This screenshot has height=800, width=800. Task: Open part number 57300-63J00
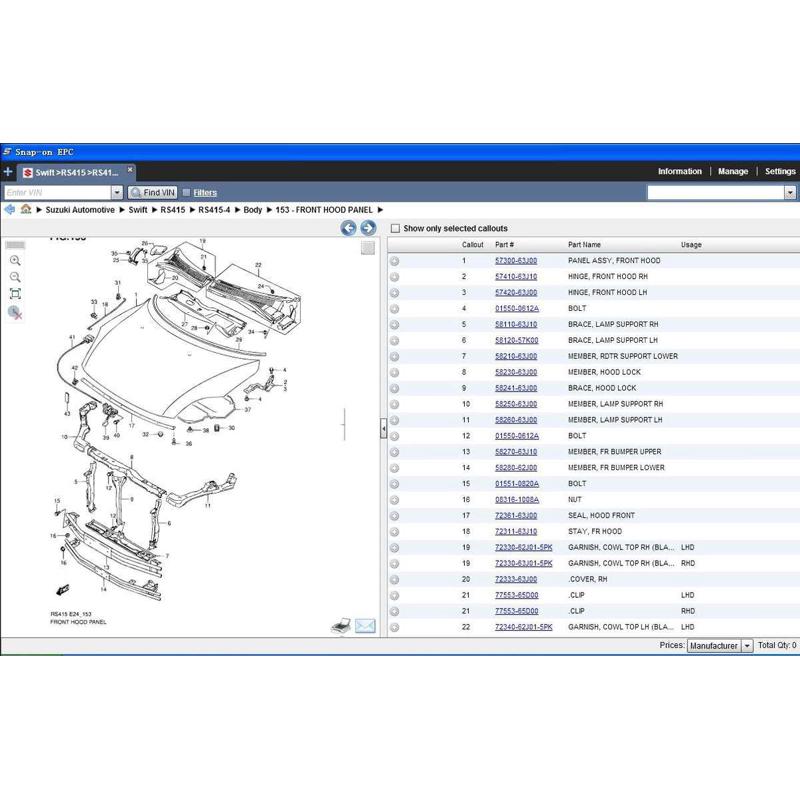(516, 261)
